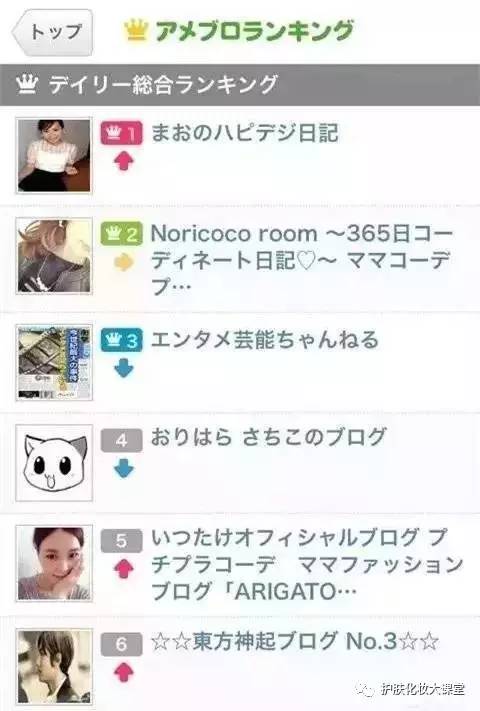Tap the トップ back button

[53, 32]
